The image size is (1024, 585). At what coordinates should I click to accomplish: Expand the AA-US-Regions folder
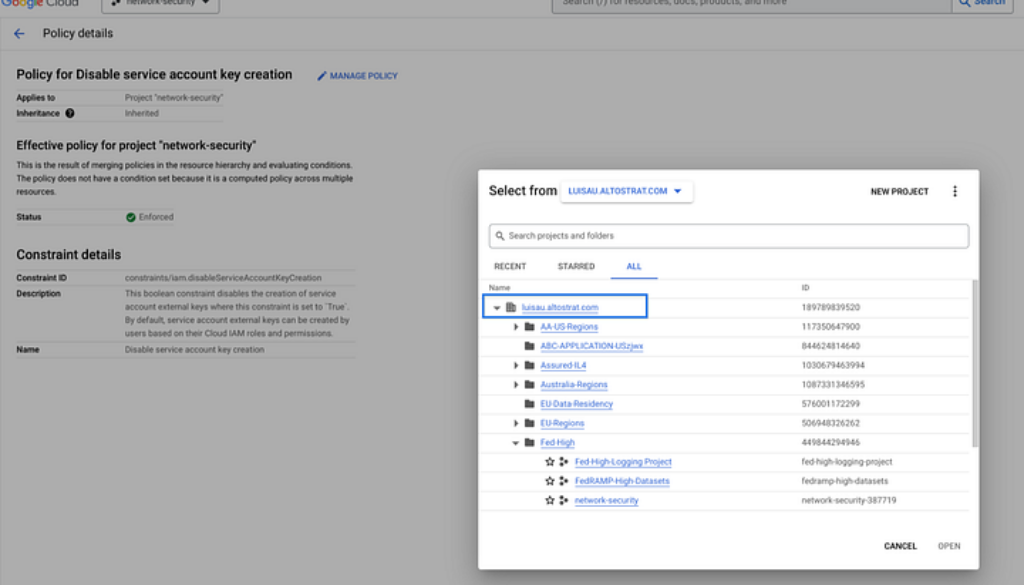point(516,327)
